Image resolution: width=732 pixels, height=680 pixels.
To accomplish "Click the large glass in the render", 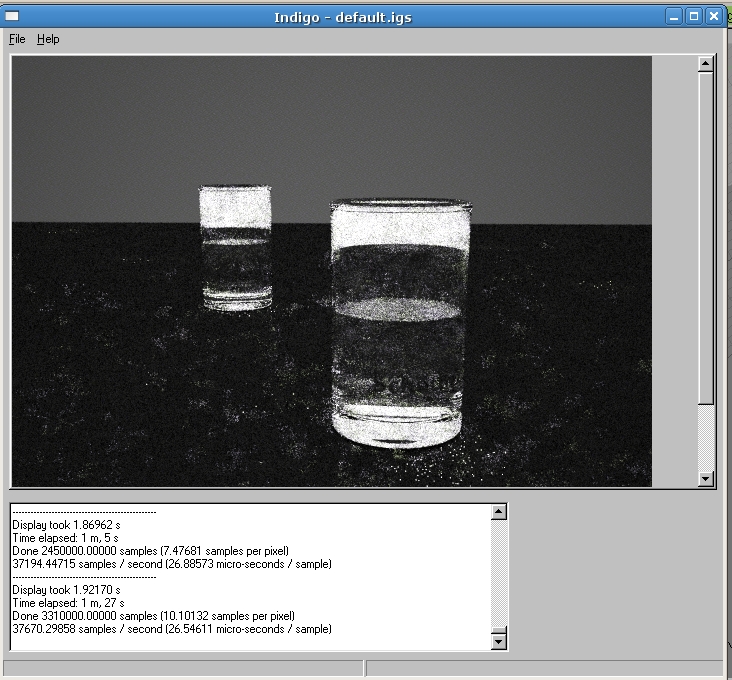I will pos(399,322).
